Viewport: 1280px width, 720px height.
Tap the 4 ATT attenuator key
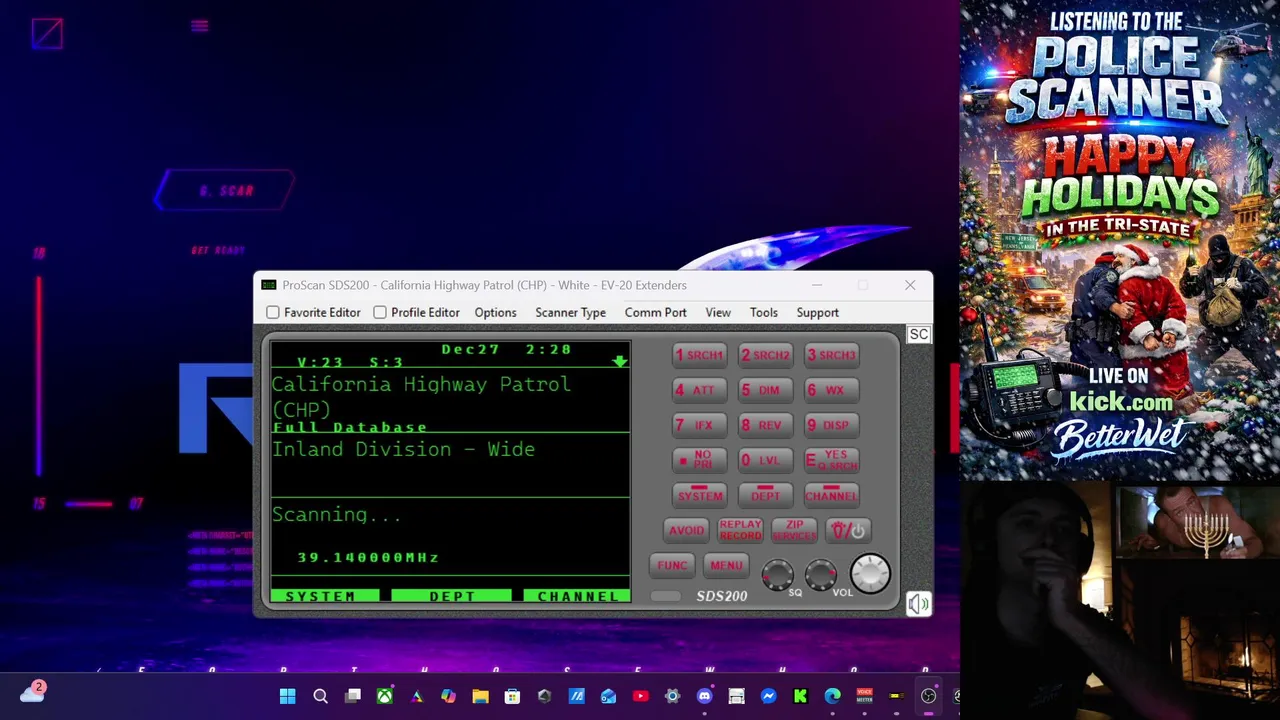(x=699, y=390)
